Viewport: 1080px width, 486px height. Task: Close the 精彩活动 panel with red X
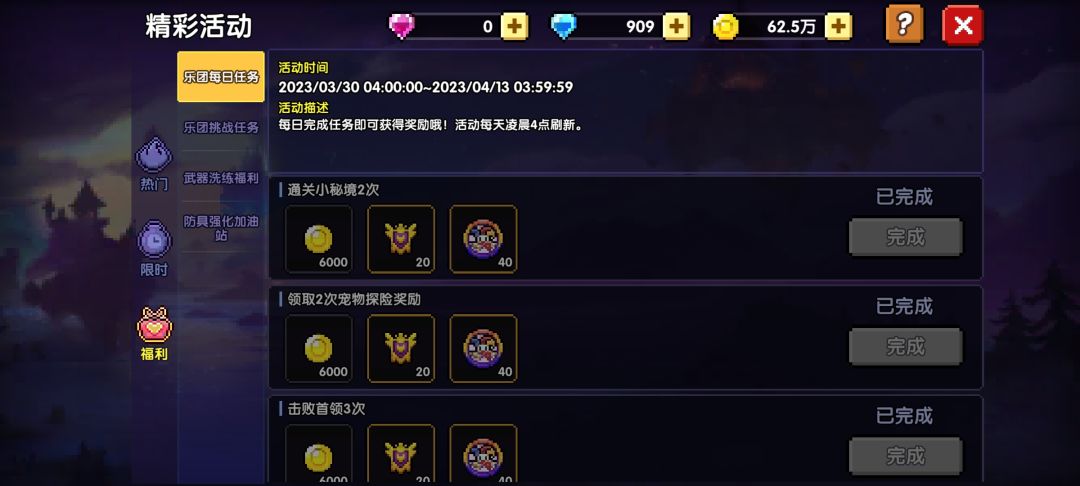[x=963, y=25]
